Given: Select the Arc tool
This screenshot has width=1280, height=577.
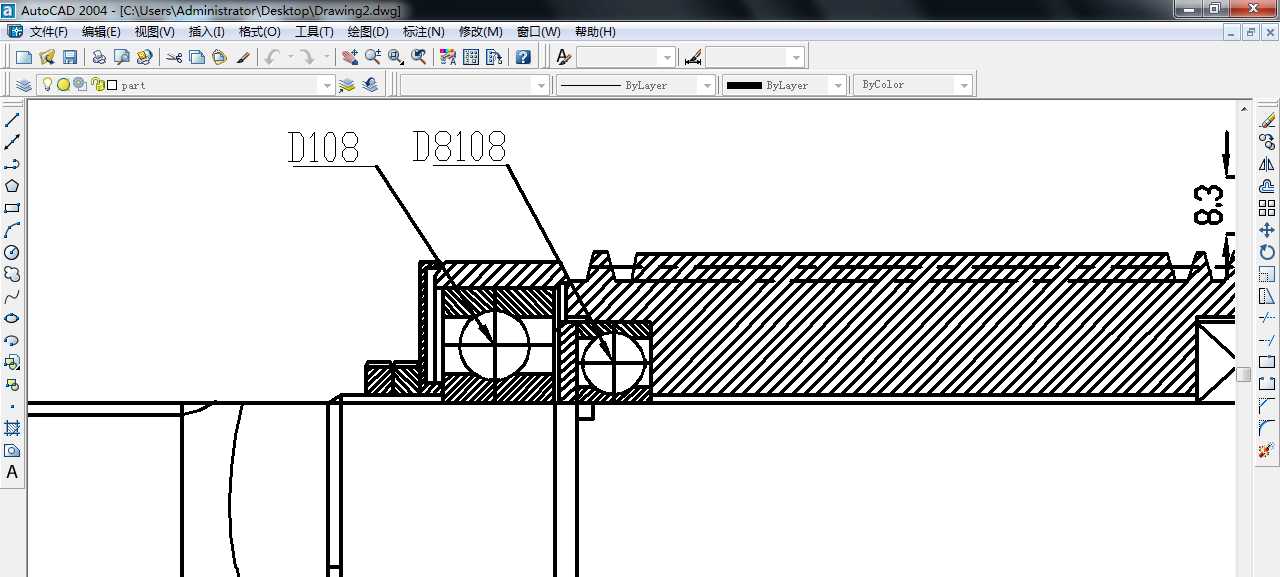Looking at the screenshot, I should 12,230.
